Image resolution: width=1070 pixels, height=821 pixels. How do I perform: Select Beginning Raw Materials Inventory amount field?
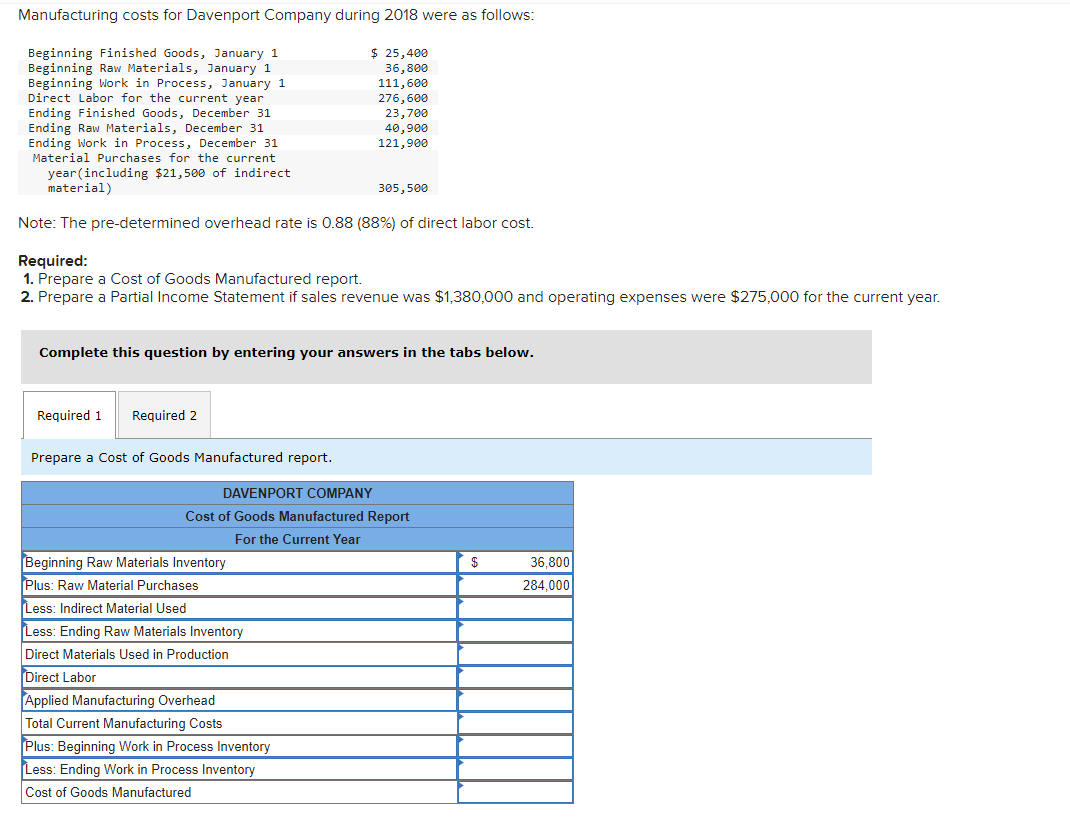point(515,562)
